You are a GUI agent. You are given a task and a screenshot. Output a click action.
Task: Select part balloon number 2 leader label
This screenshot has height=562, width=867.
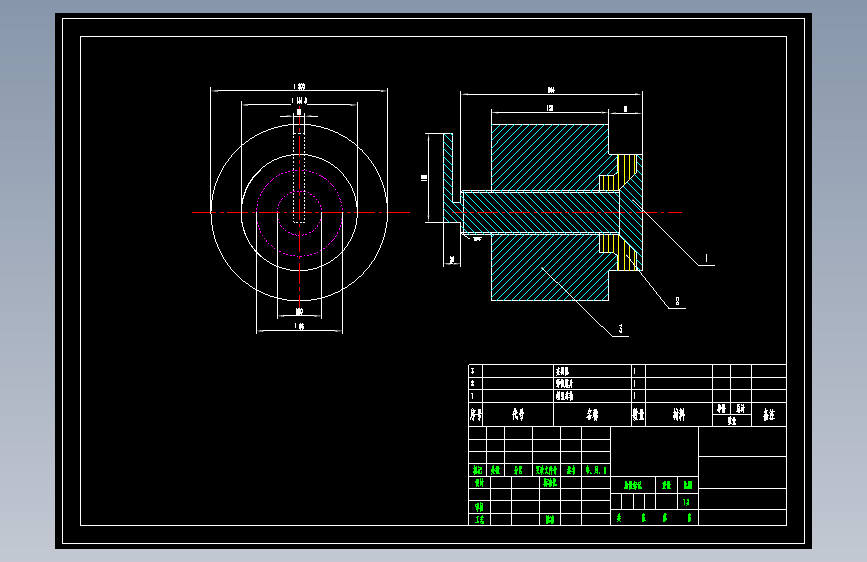677,301
